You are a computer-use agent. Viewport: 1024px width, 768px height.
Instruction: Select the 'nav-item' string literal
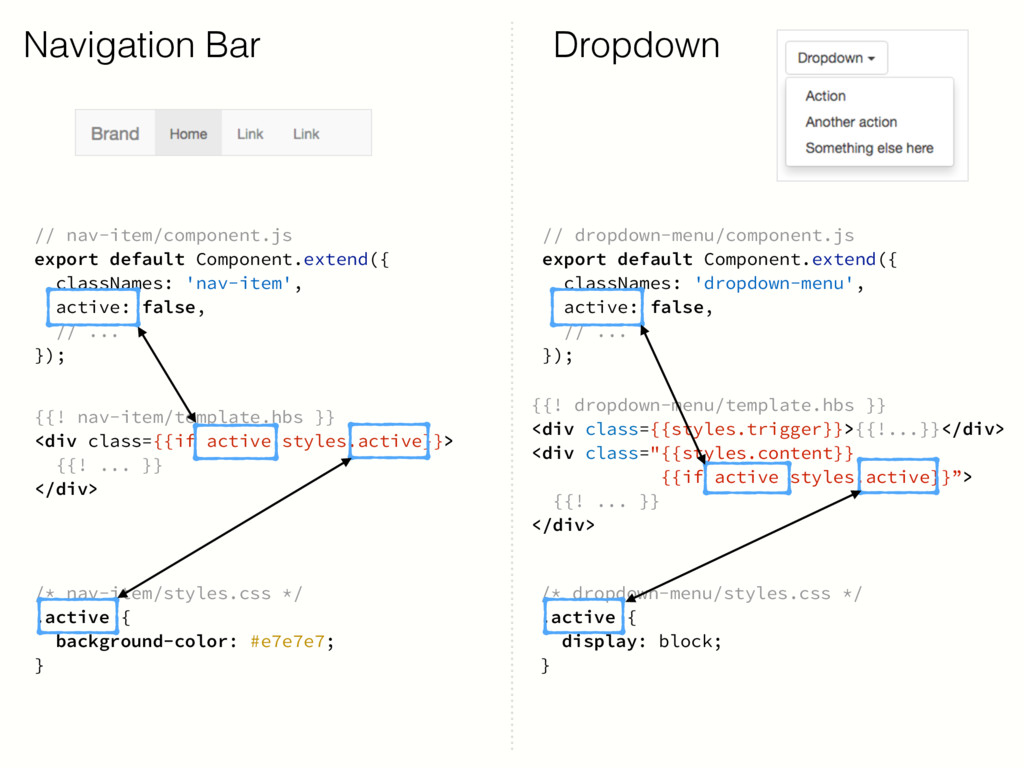[x=238, y=283]
